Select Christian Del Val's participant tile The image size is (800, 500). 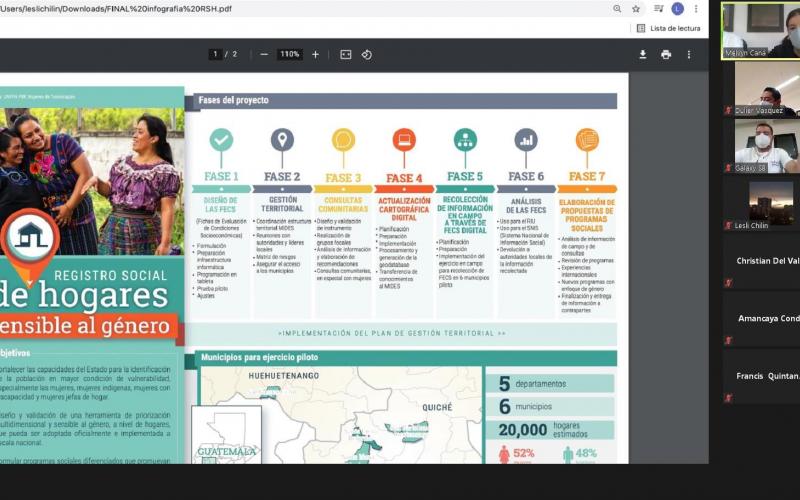click(765, 261)
